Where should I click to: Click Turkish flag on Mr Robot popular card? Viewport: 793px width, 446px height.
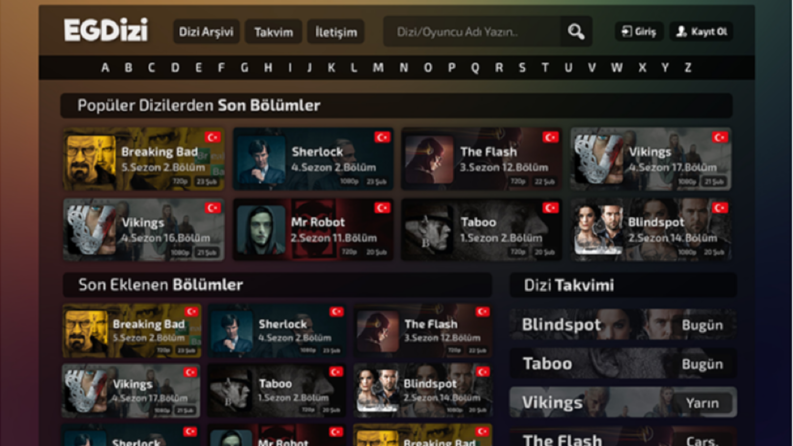click(x=382, y=208)
